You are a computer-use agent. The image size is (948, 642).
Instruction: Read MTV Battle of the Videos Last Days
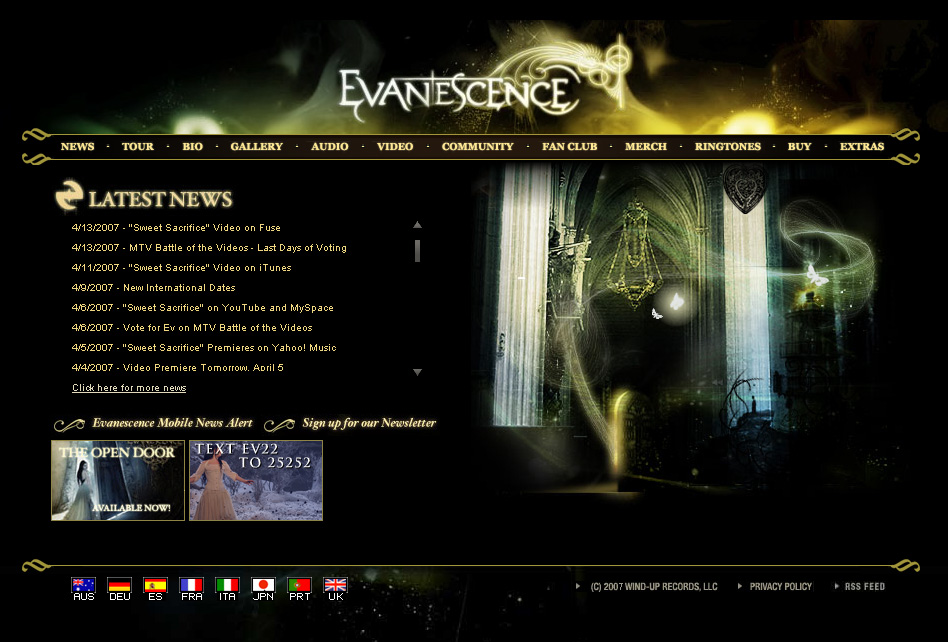[x=209, y=248]
